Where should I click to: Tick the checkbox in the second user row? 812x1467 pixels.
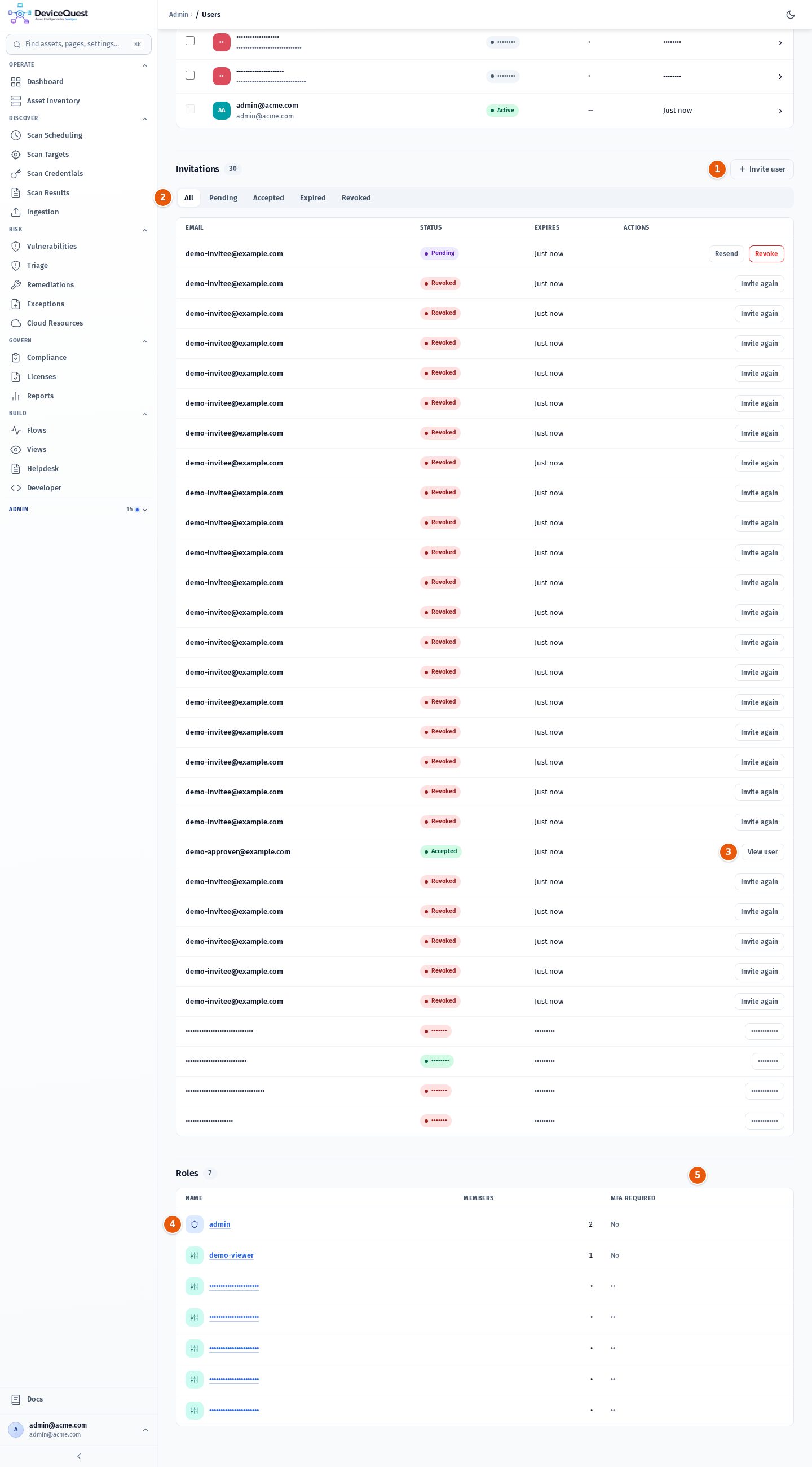(190, 75)
